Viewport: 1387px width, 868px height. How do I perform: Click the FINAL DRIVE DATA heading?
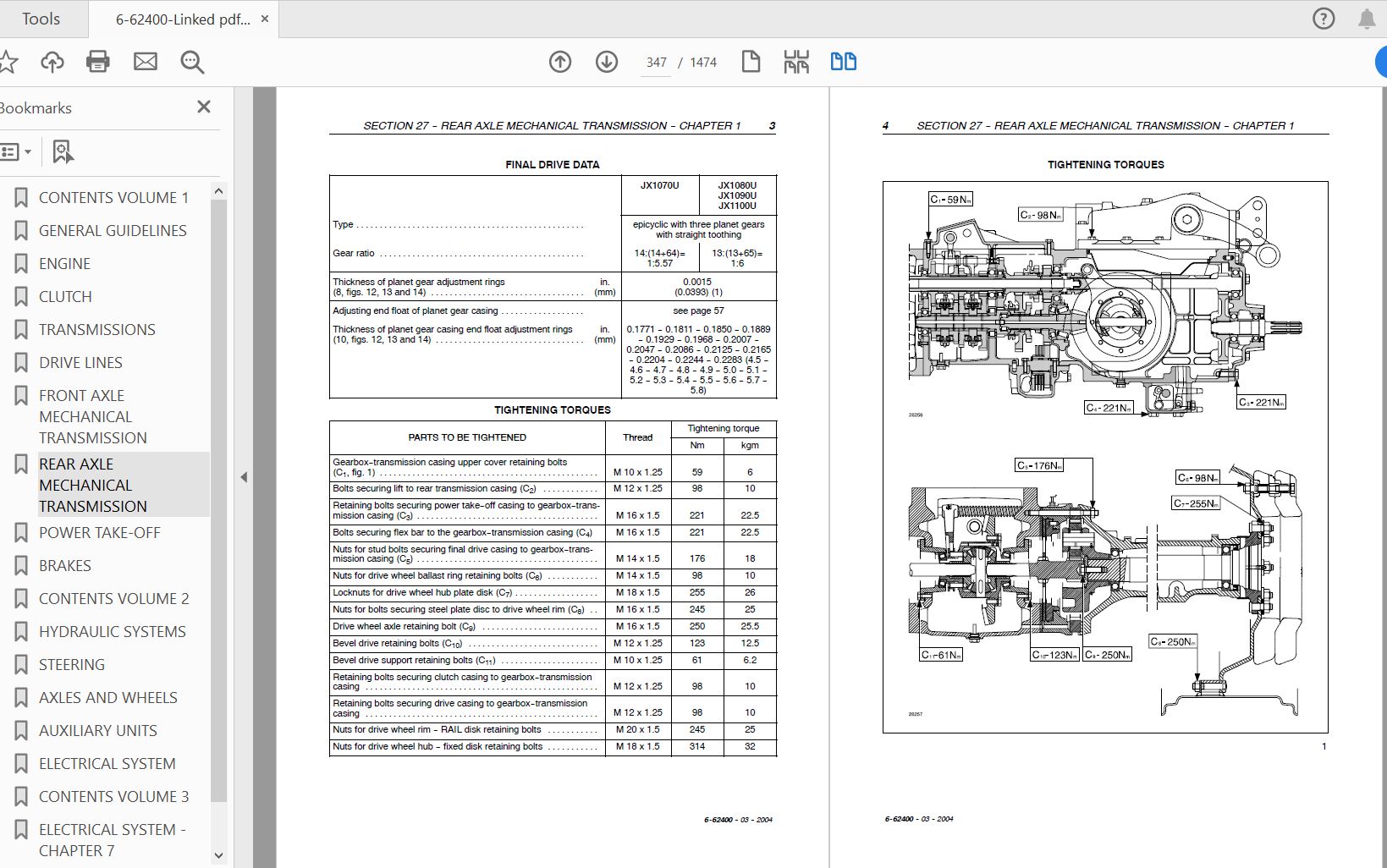click(553, 165)
